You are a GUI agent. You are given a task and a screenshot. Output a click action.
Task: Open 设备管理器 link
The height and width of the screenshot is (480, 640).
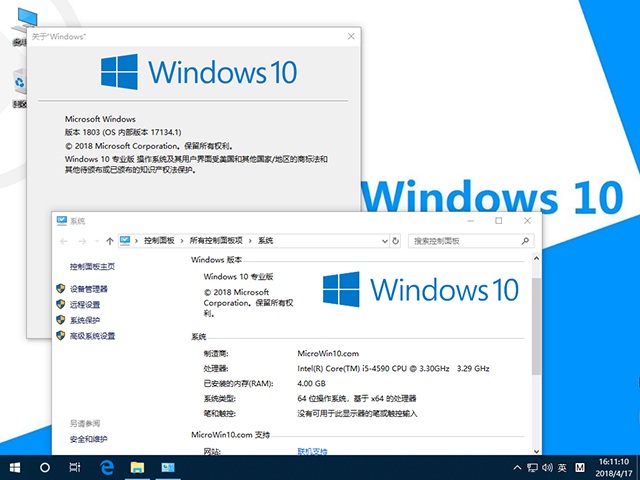pyautogui.click(x=89, y=289)
